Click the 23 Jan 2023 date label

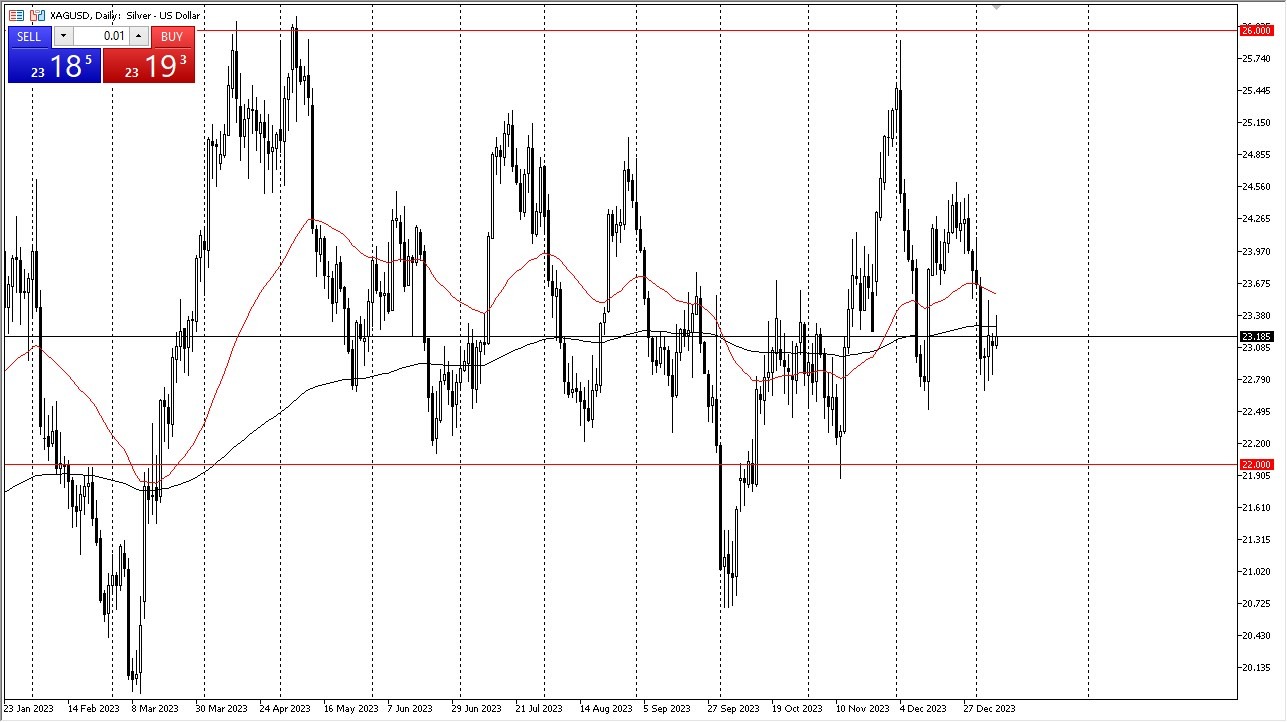click(30, 708)
